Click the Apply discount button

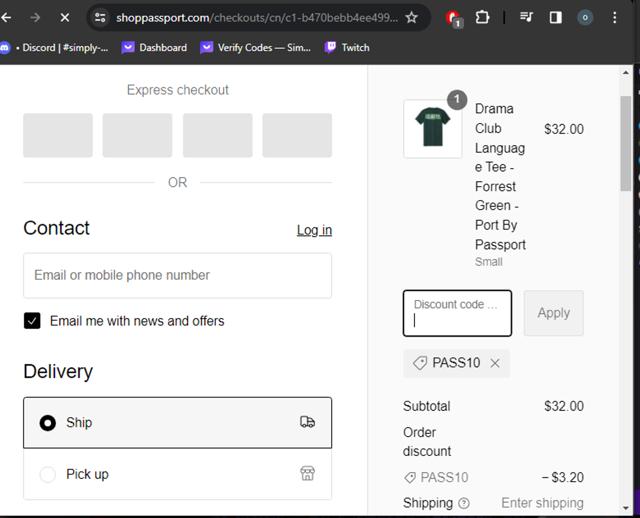[x=553, y=313]
